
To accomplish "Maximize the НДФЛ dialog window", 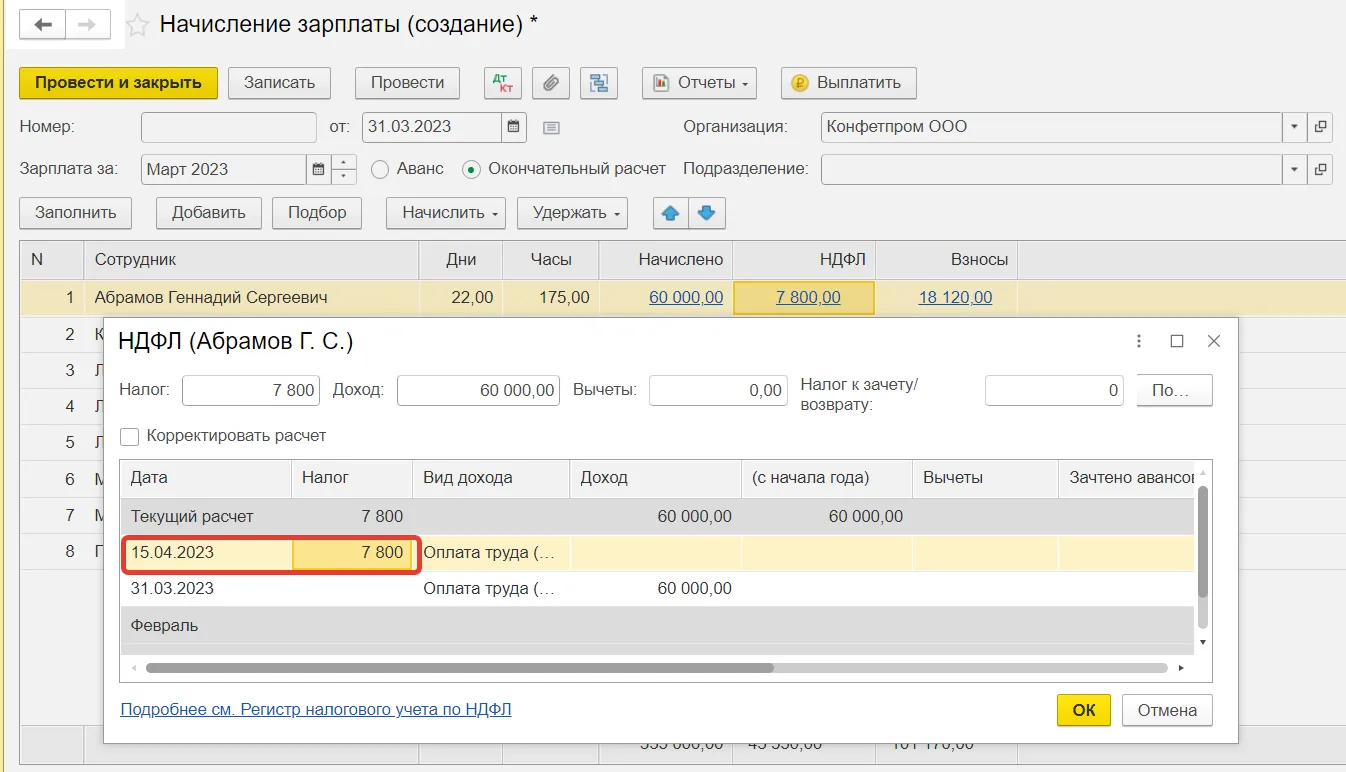I will point(1177,341).
